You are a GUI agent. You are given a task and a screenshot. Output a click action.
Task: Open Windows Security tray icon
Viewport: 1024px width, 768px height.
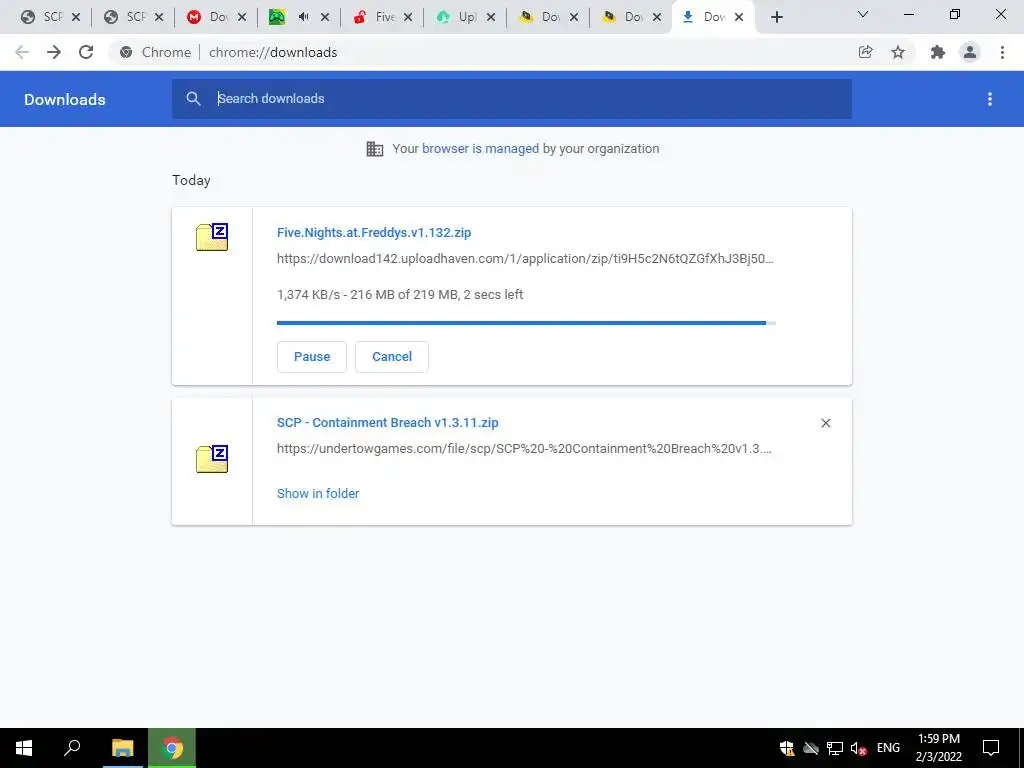[787, 748]
